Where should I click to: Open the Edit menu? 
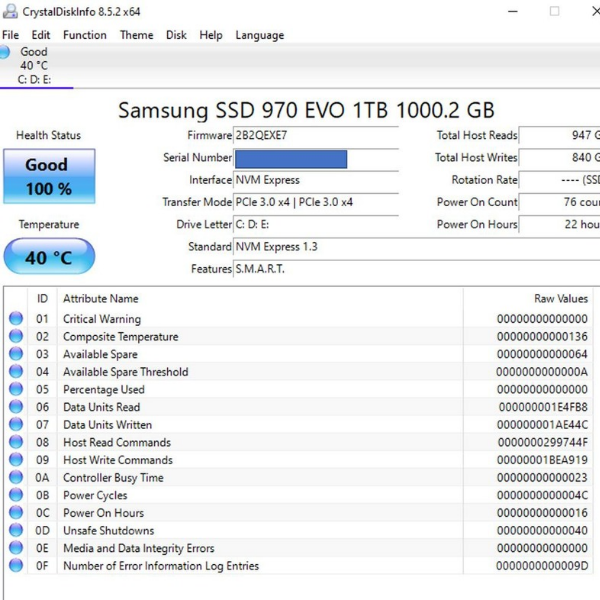(x=41, y=35)
